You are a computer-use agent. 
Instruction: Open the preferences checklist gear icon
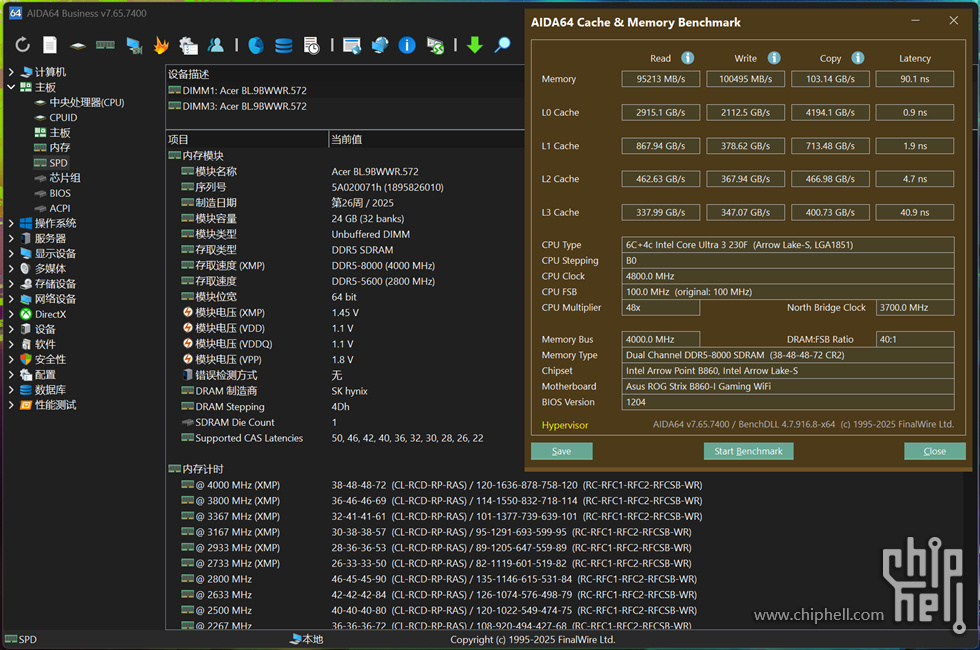[x=188, y=45]
